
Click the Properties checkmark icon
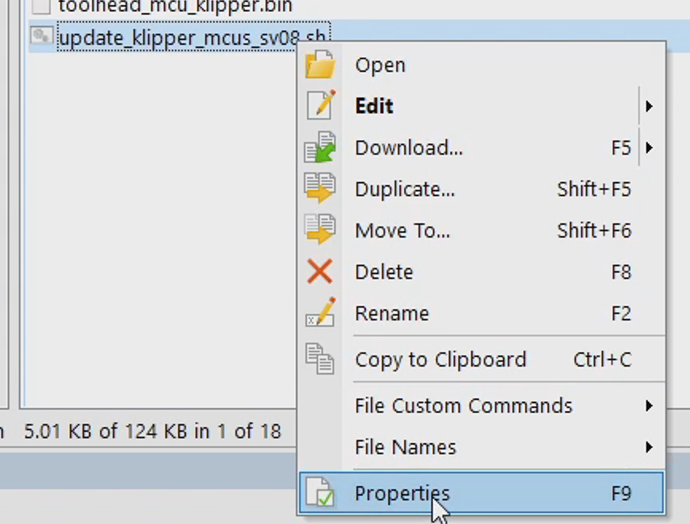coord(320,493)
